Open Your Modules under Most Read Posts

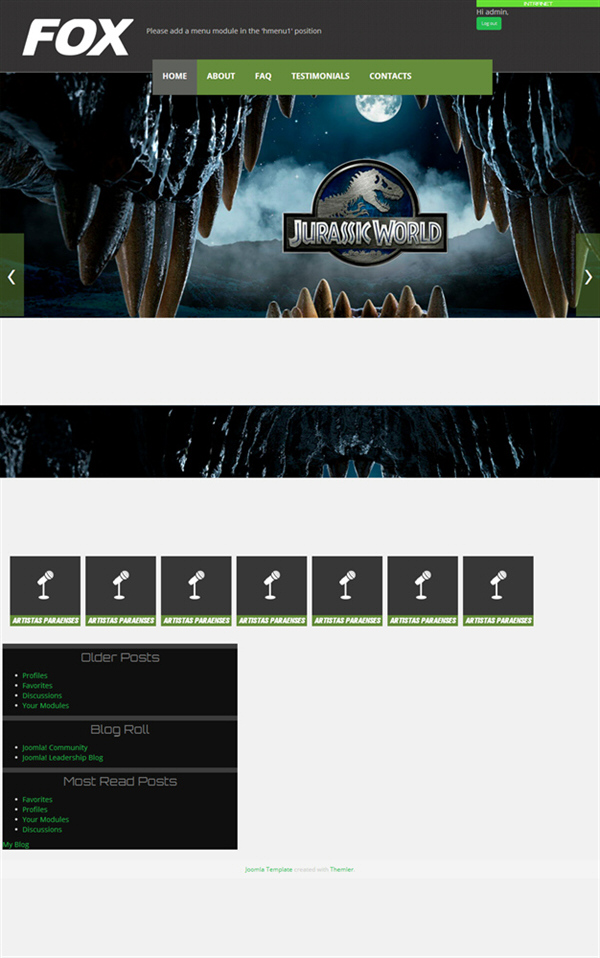click(x=45, y=819)
